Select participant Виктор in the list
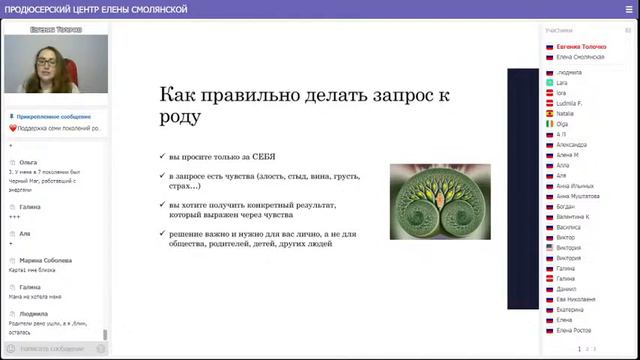Screen dimensions: 640x360 point(565,238)
